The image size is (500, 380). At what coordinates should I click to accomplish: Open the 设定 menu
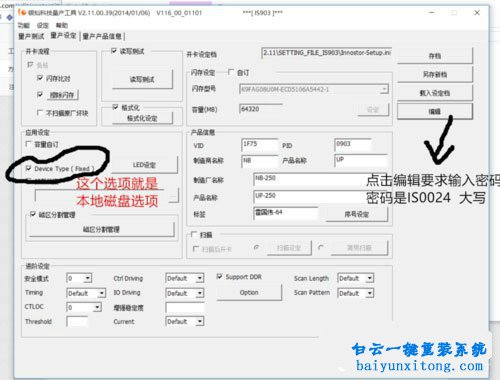(43, 25)
